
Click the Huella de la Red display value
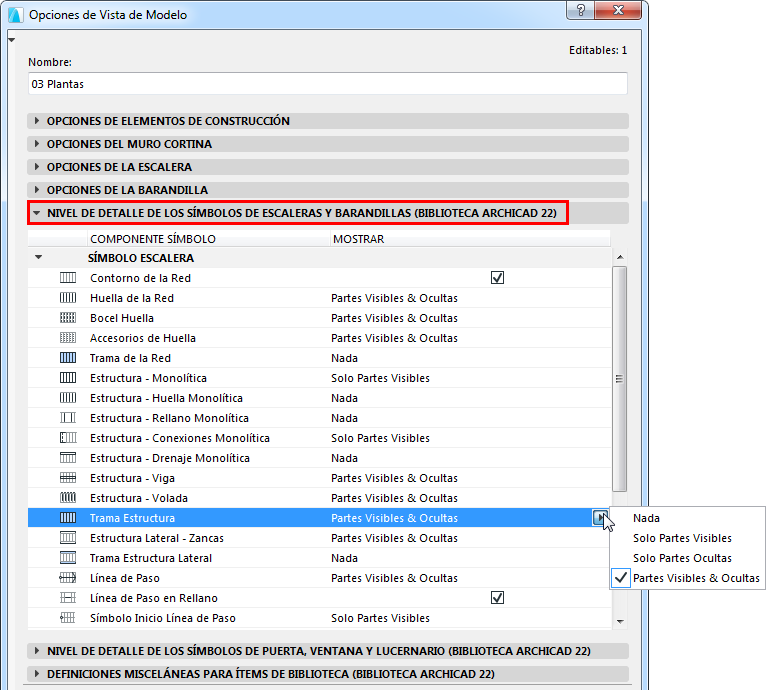click(394, 298)
